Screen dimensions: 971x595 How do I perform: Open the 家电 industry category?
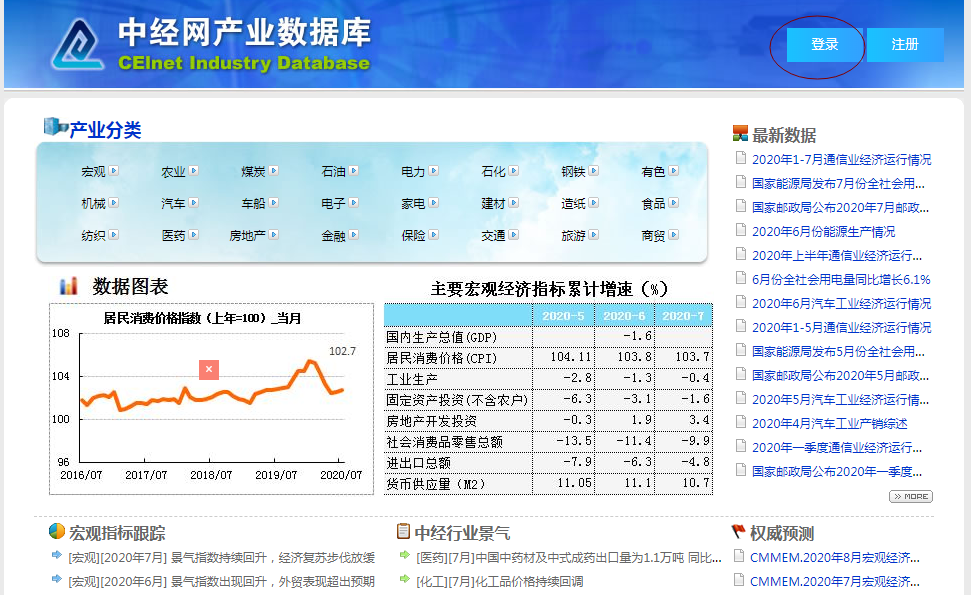pyautogui.click(x=413, y=204)
